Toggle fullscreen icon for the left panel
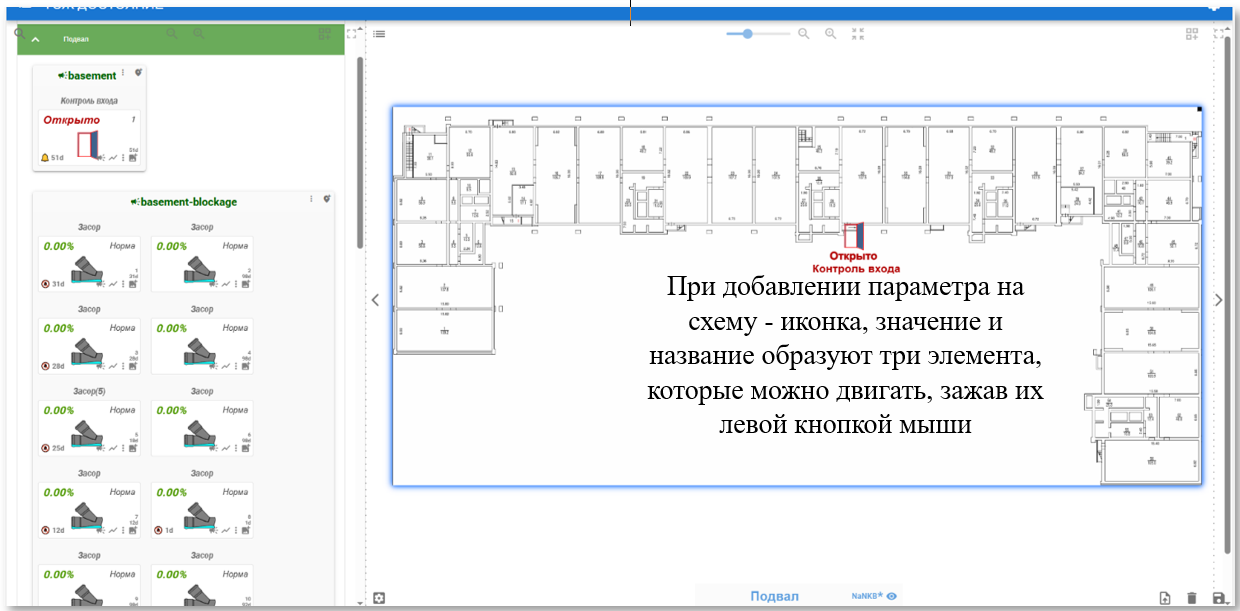The height and width of the screenshot is (611, 1240). pyautogui.click(x=351, y=33)
